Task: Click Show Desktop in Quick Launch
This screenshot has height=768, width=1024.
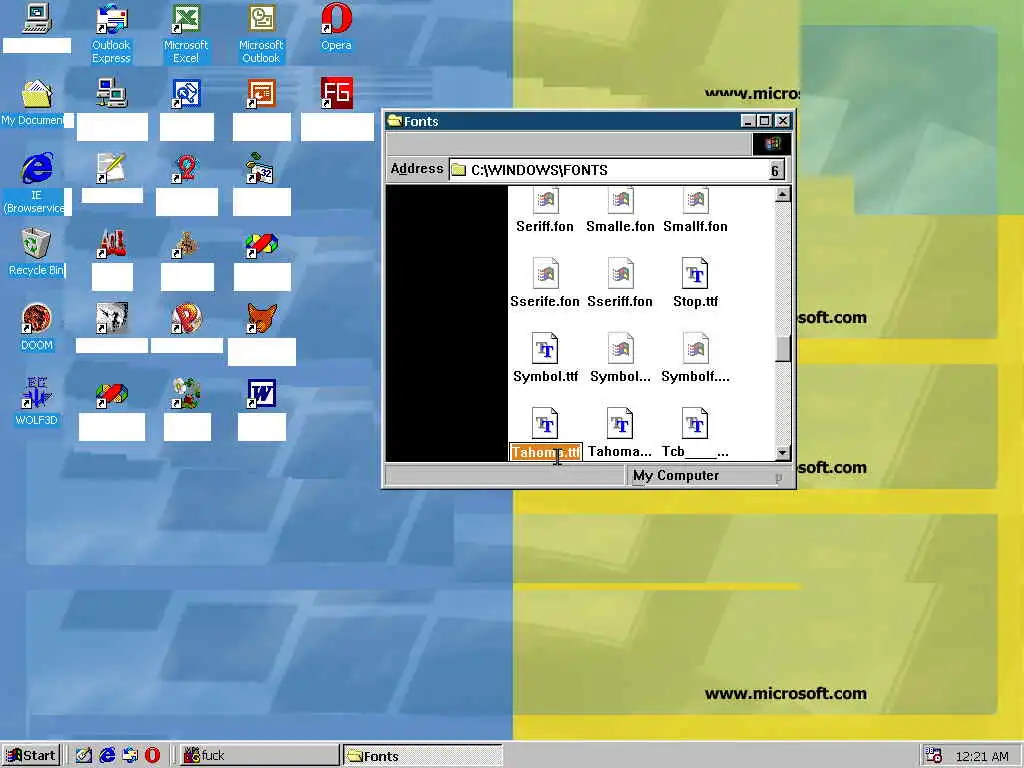Action: [84, 756]
